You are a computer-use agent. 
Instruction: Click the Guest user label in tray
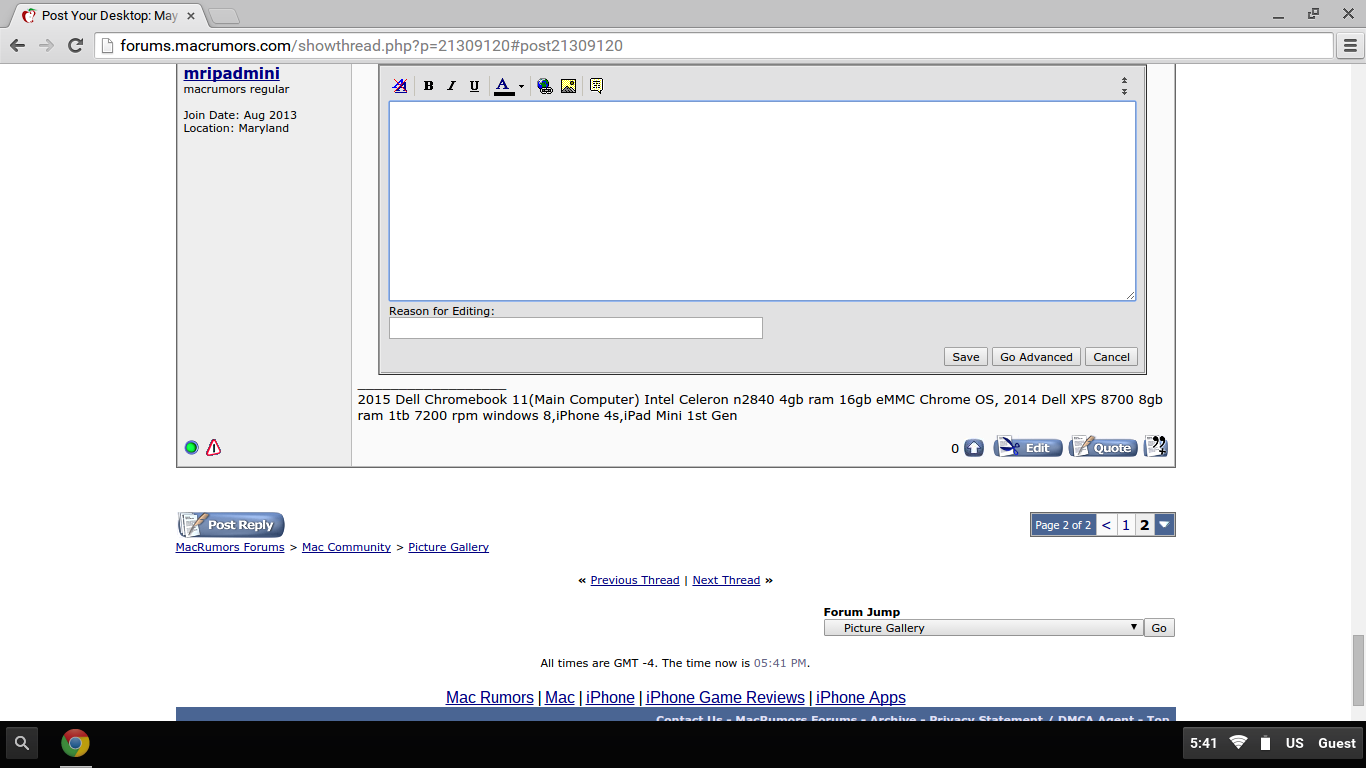pyautogui.click(x=1337, y=743)
